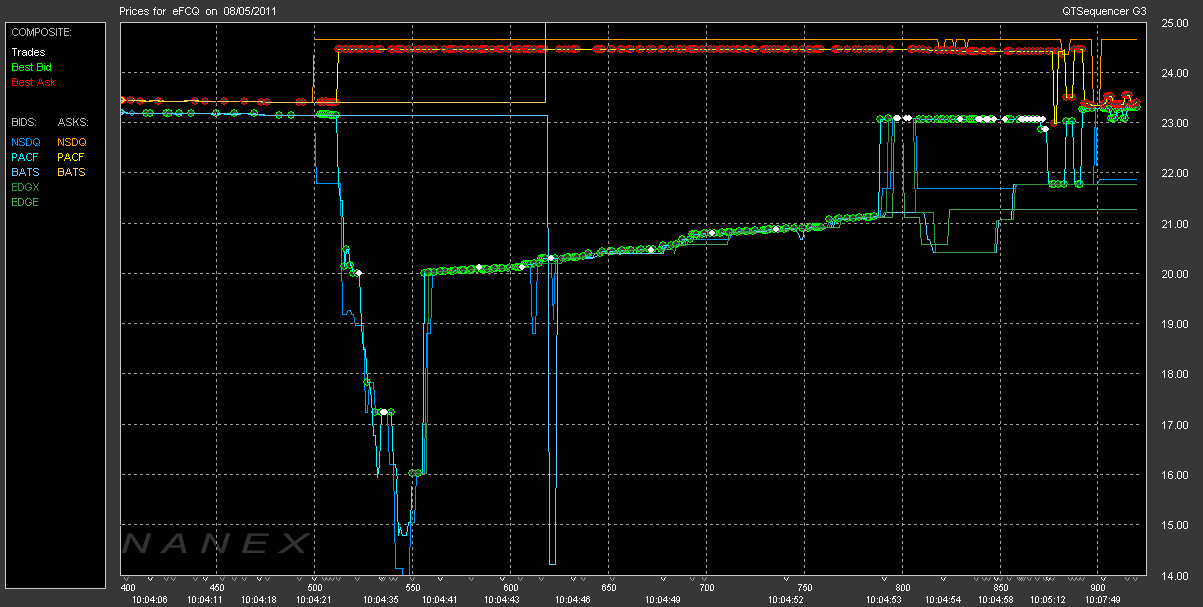Click the cyan PACF entry under BIDS
The height and width of the screenshot is (607, 1203).
coord(26,157)
